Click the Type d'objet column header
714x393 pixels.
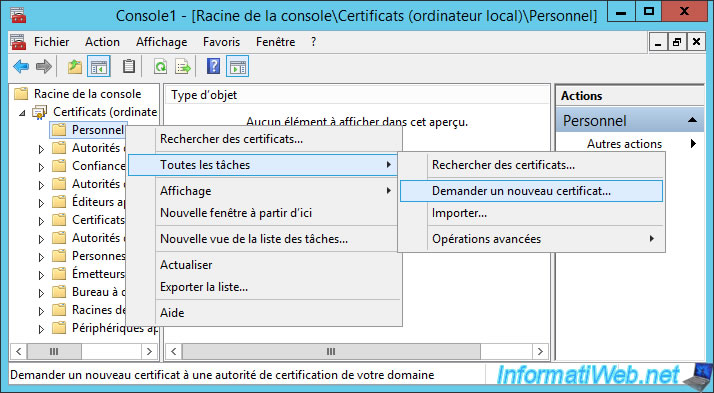[x=357, y=95]
